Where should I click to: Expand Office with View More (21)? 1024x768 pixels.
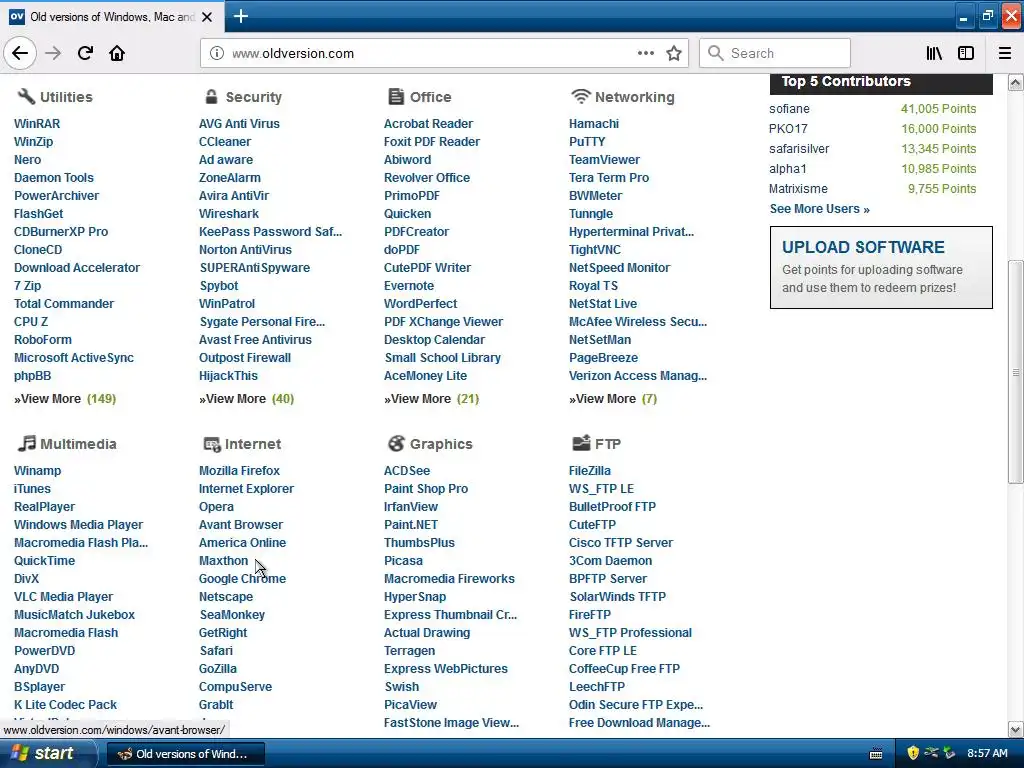tap(431, 398)
